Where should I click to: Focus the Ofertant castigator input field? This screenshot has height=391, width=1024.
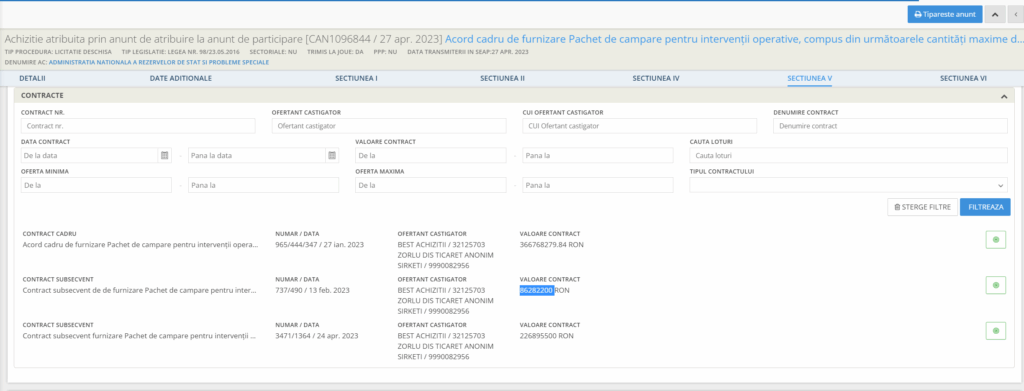(x=389, y=125)
